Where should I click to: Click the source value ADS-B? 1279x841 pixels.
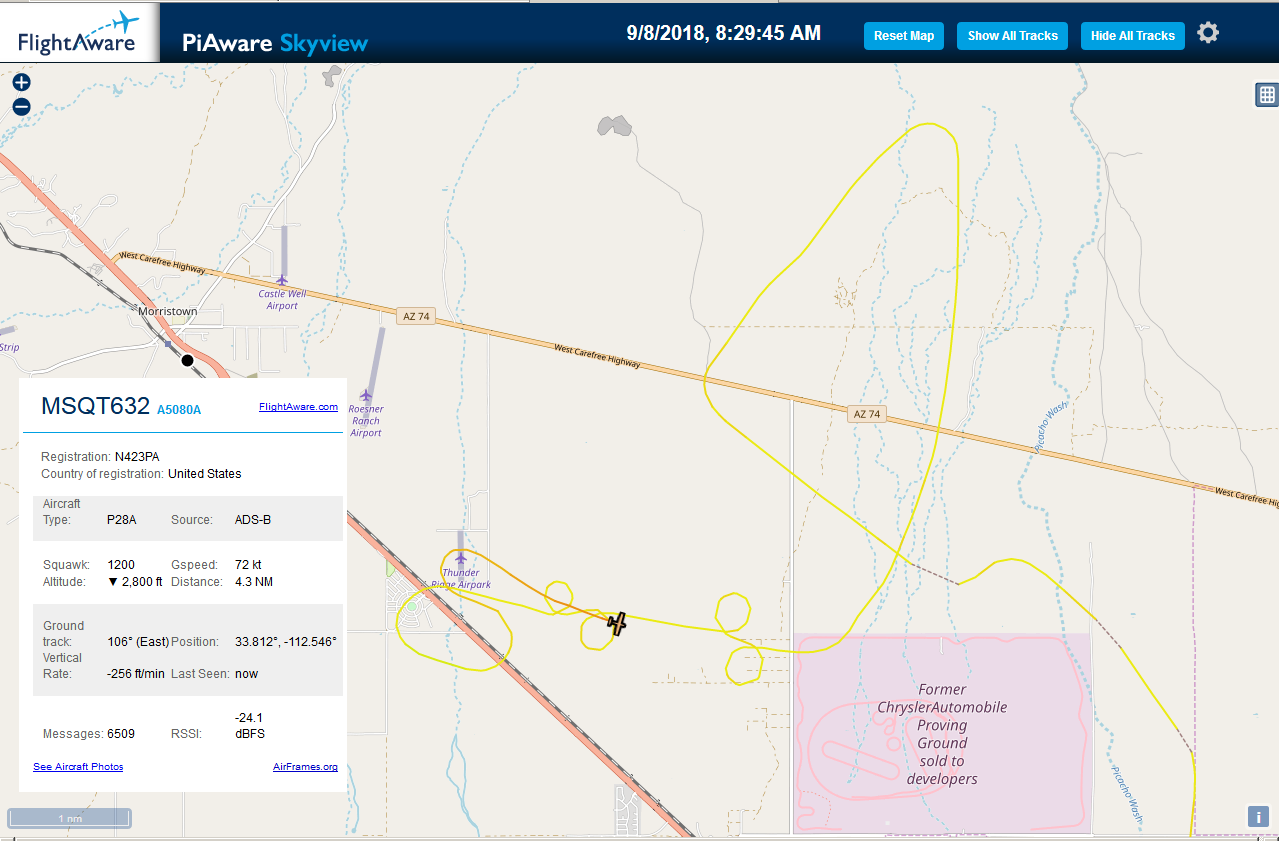253,520
